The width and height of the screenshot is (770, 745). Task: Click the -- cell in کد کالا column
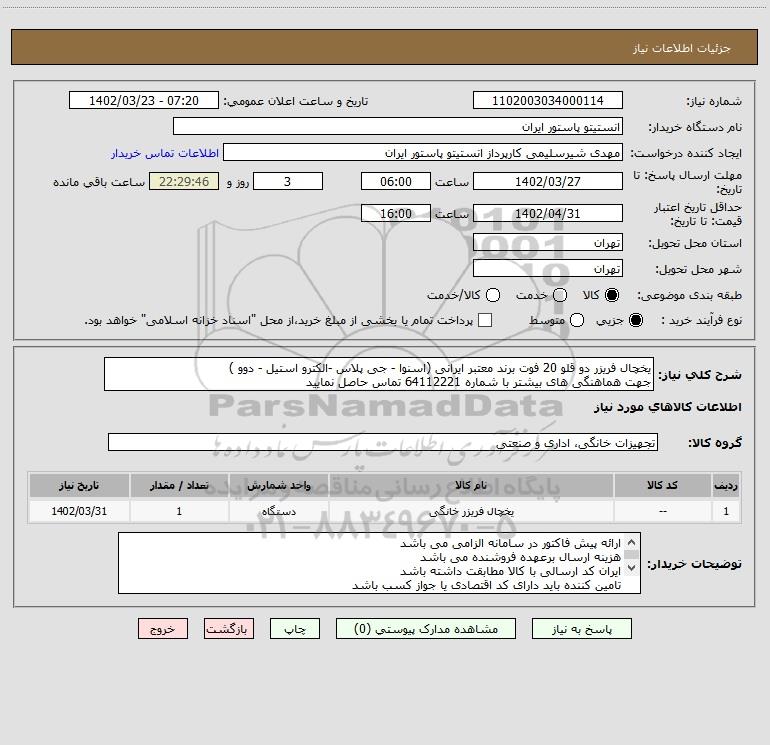pyautogui.click(x=662, y=511)
